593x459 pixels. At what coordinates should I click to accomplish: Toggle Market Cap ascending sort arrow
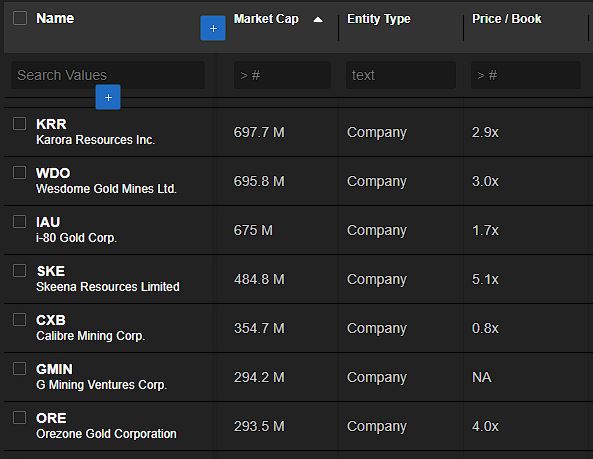click(x=318, y=19)
